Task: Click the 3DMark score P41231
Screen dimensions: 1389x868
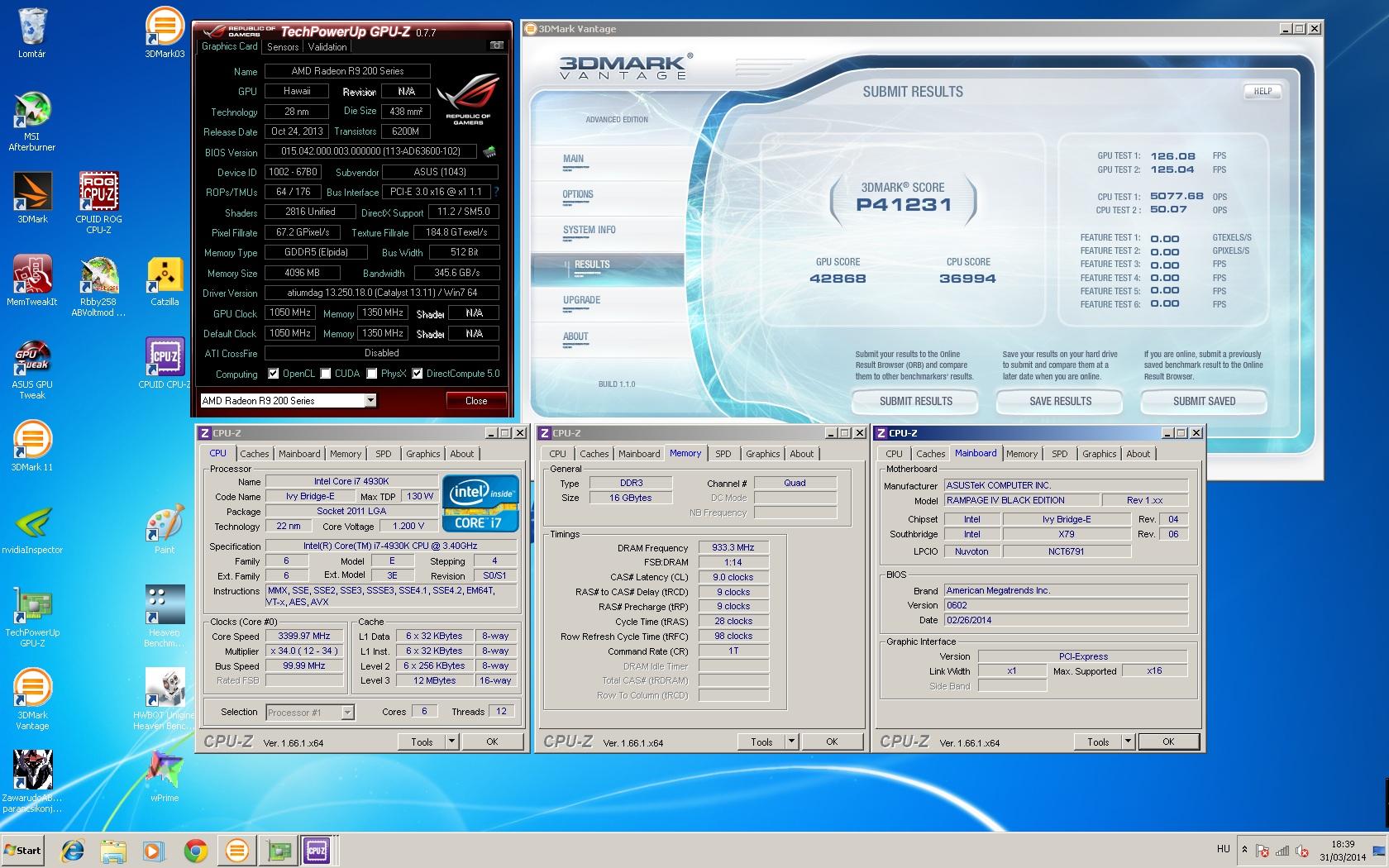Action: tap(904, 205)
